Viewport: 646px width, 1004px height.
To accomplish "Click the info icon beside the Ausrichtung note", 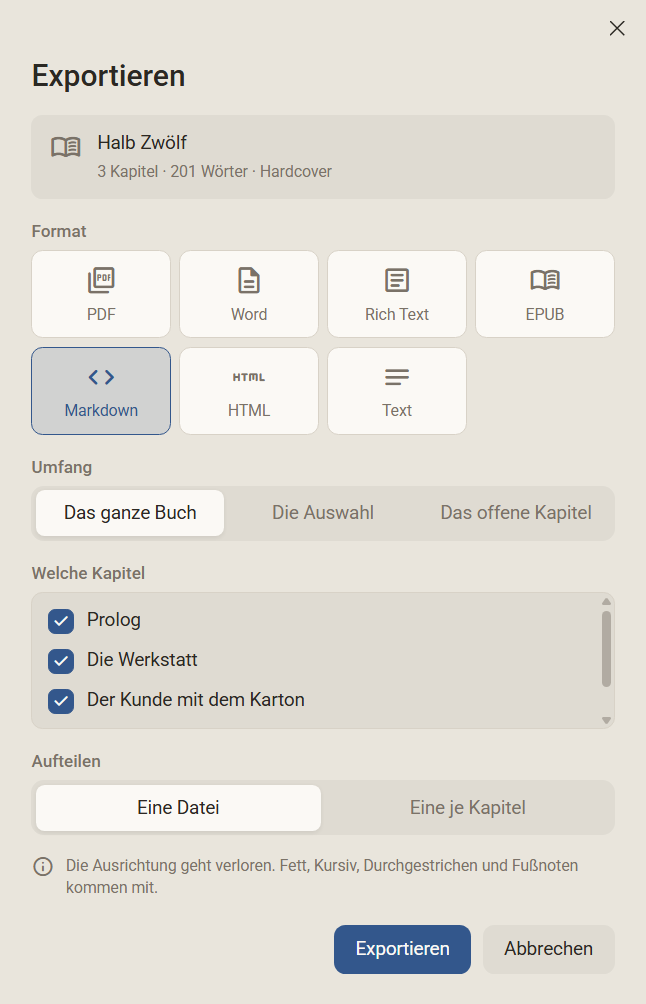I will [x=43, y=867].
